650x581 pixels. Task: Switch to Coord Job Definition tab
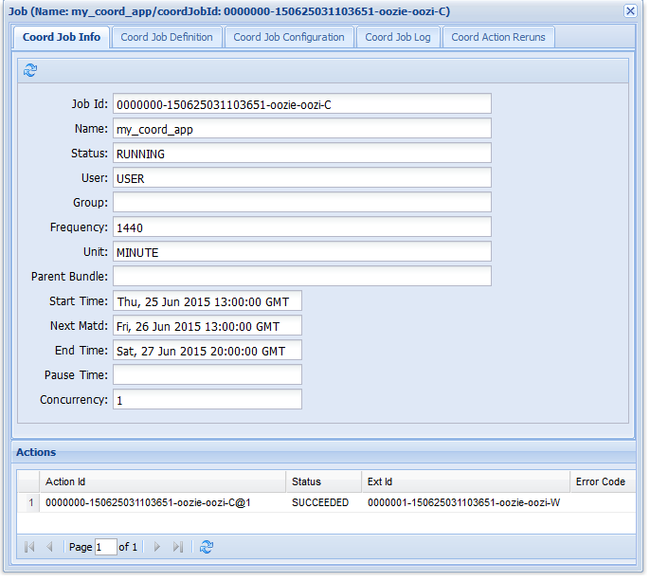[x=167, y=37]
